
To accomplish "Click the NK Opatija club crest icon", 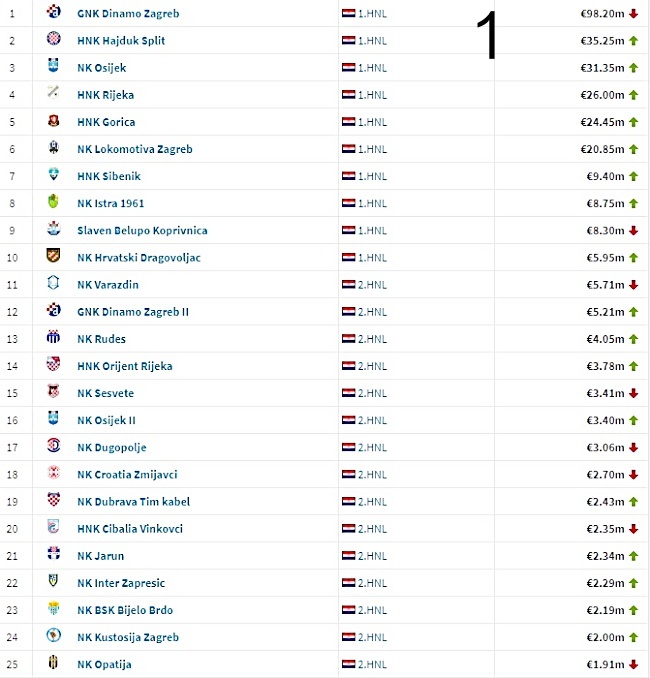I will [53, 664].
